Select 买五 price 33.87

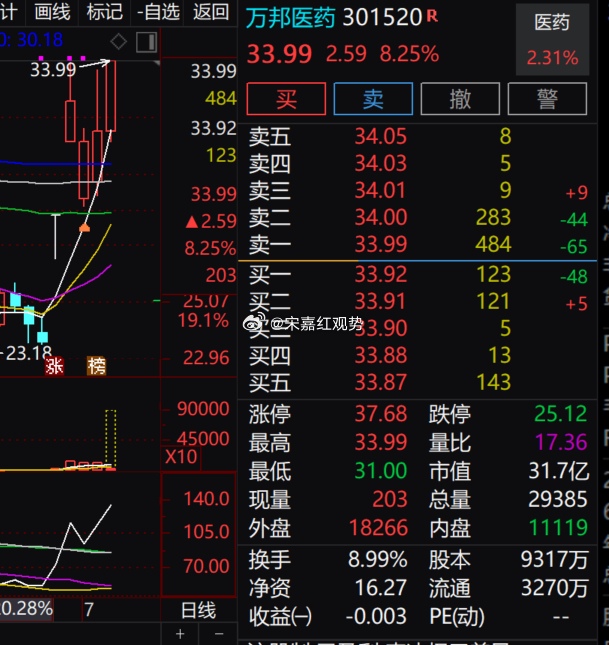click(x=381, y=382)
